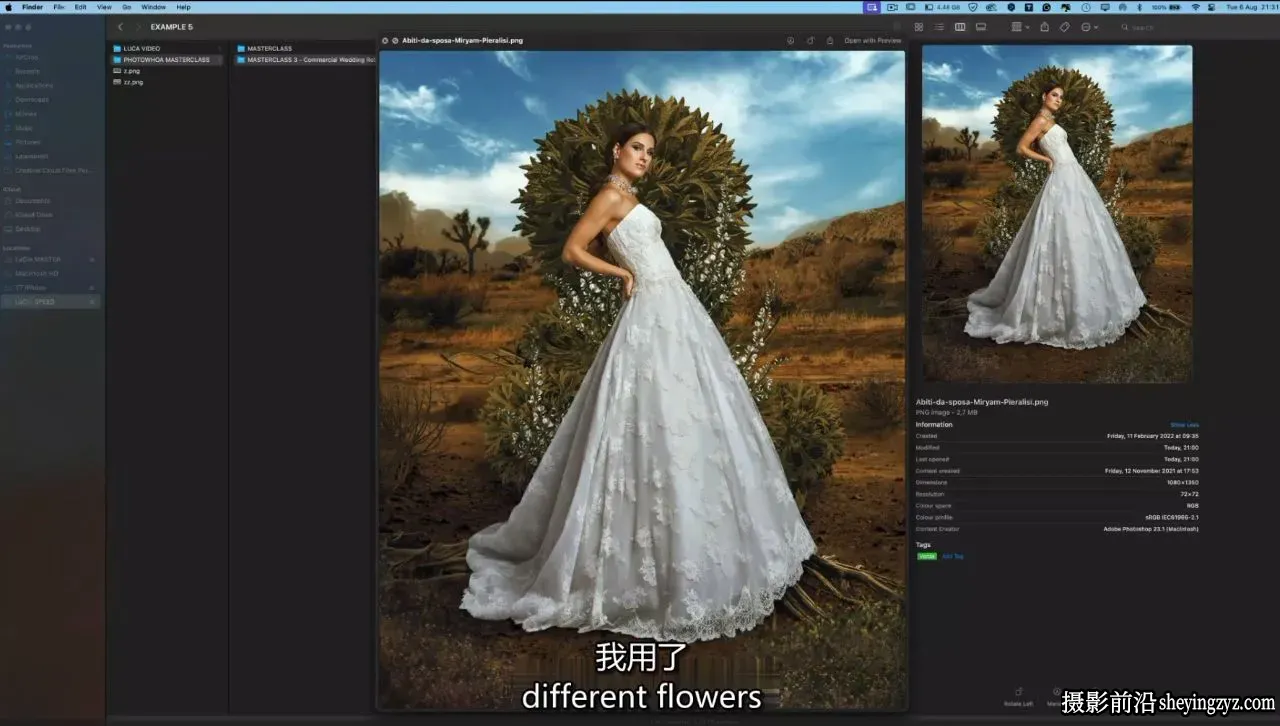Open the Help menu
This screenshot has height=726, width=1280.
click(x=183, y=7)
